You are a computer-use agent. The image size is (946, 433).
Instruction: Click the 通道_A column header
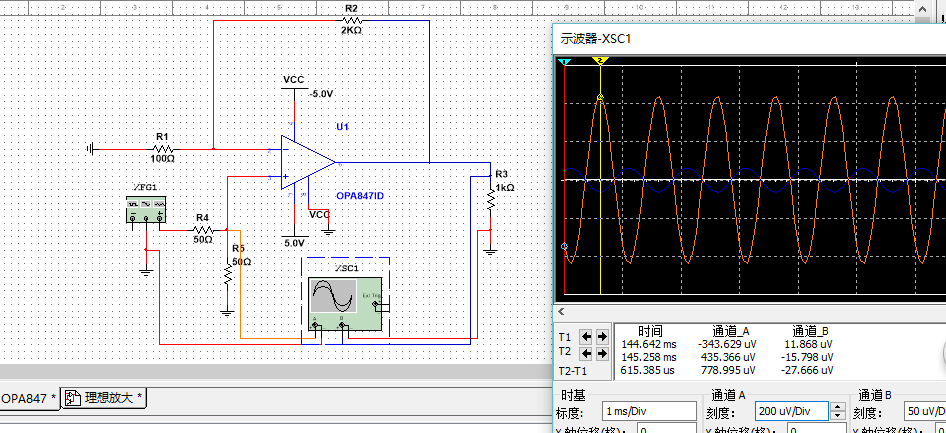(x=731, y=331)
